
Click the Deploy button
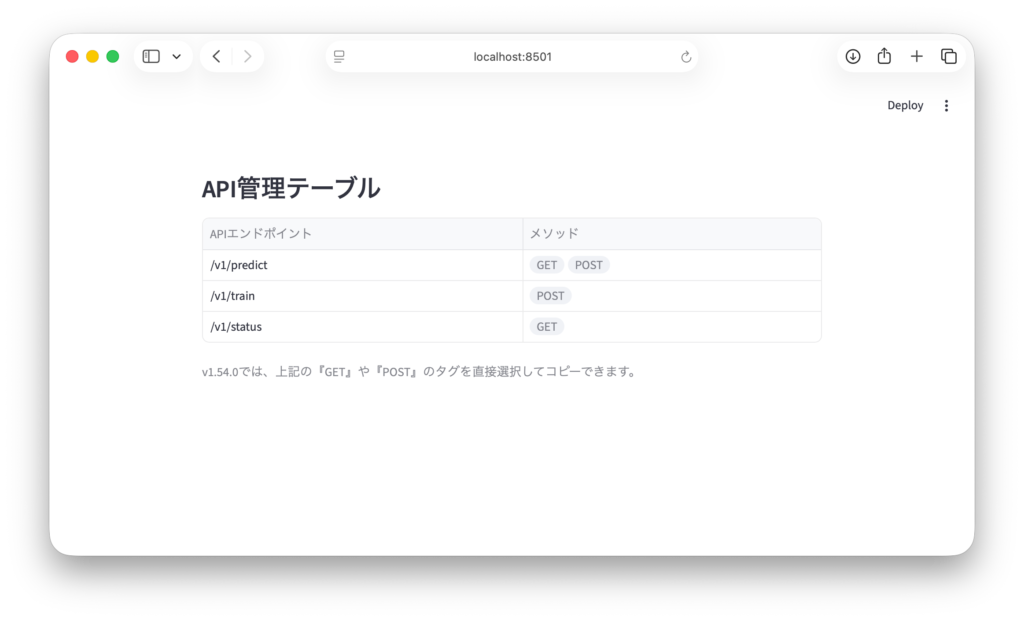pos(905,106)
